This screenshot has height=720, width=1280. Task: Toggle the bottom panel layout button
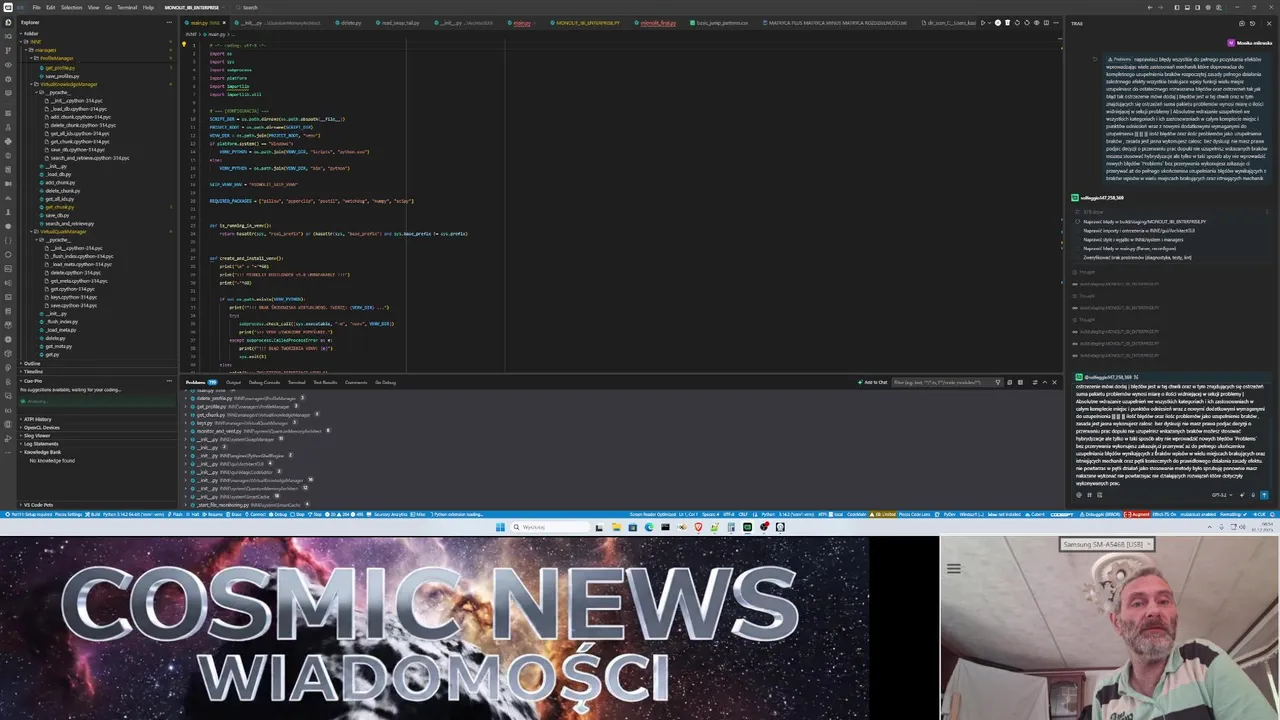[1187, 7]
